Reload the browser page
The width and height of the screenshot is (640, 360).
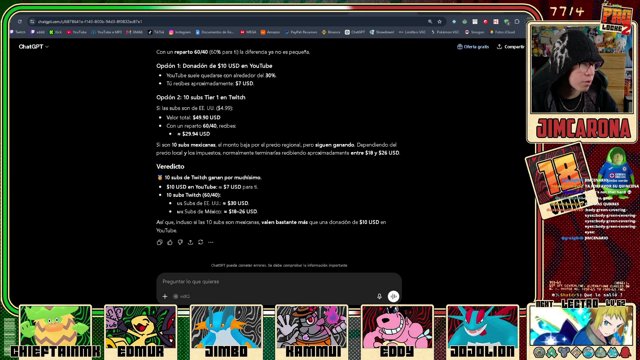(x=20, y=22)
